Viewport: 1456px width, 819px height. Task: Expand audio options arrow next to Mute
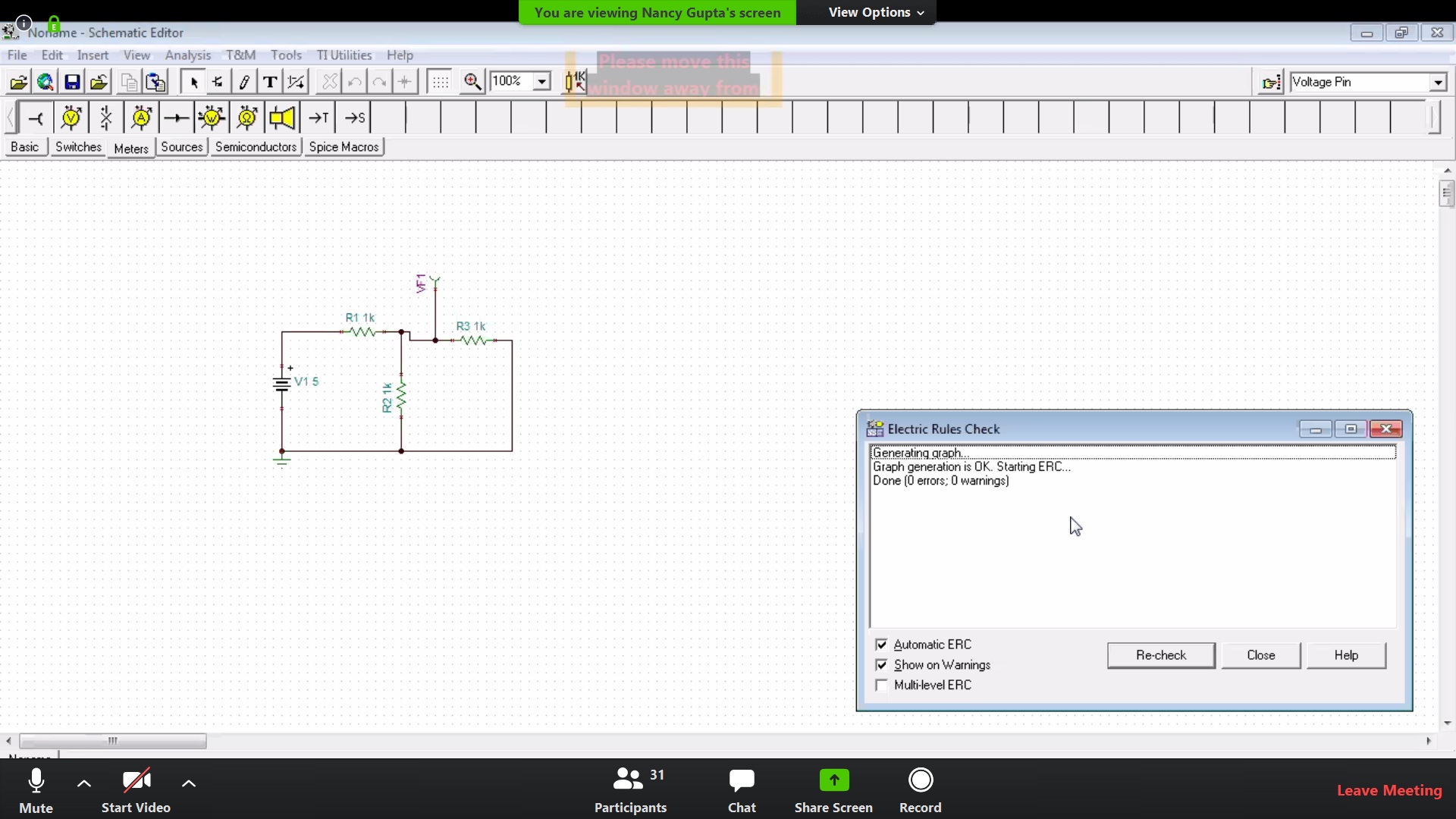pyautogui.click(x=84, y=784)
